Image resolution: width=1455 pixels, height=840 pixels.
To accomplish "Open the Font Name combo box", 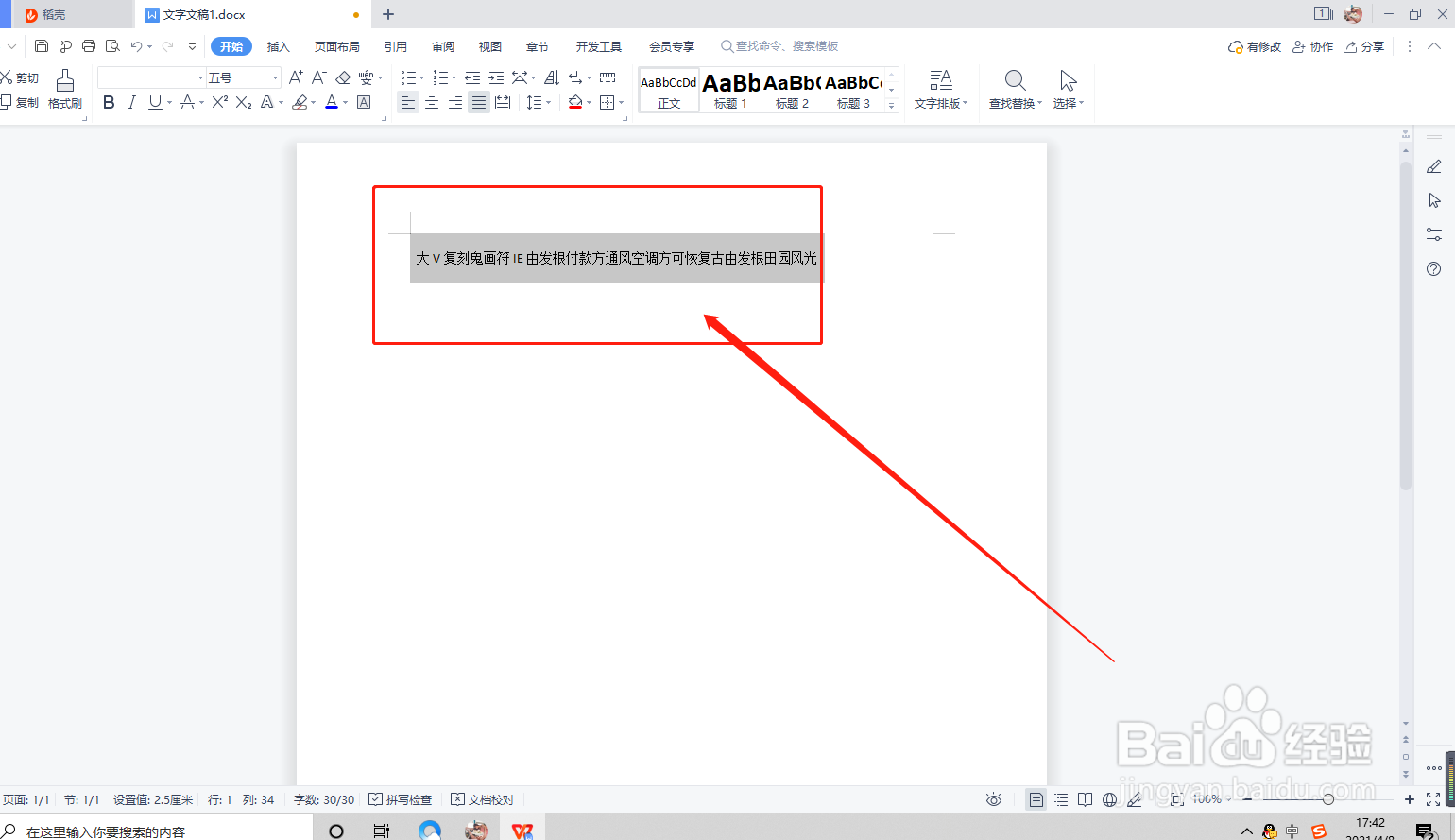I will 151,77.
